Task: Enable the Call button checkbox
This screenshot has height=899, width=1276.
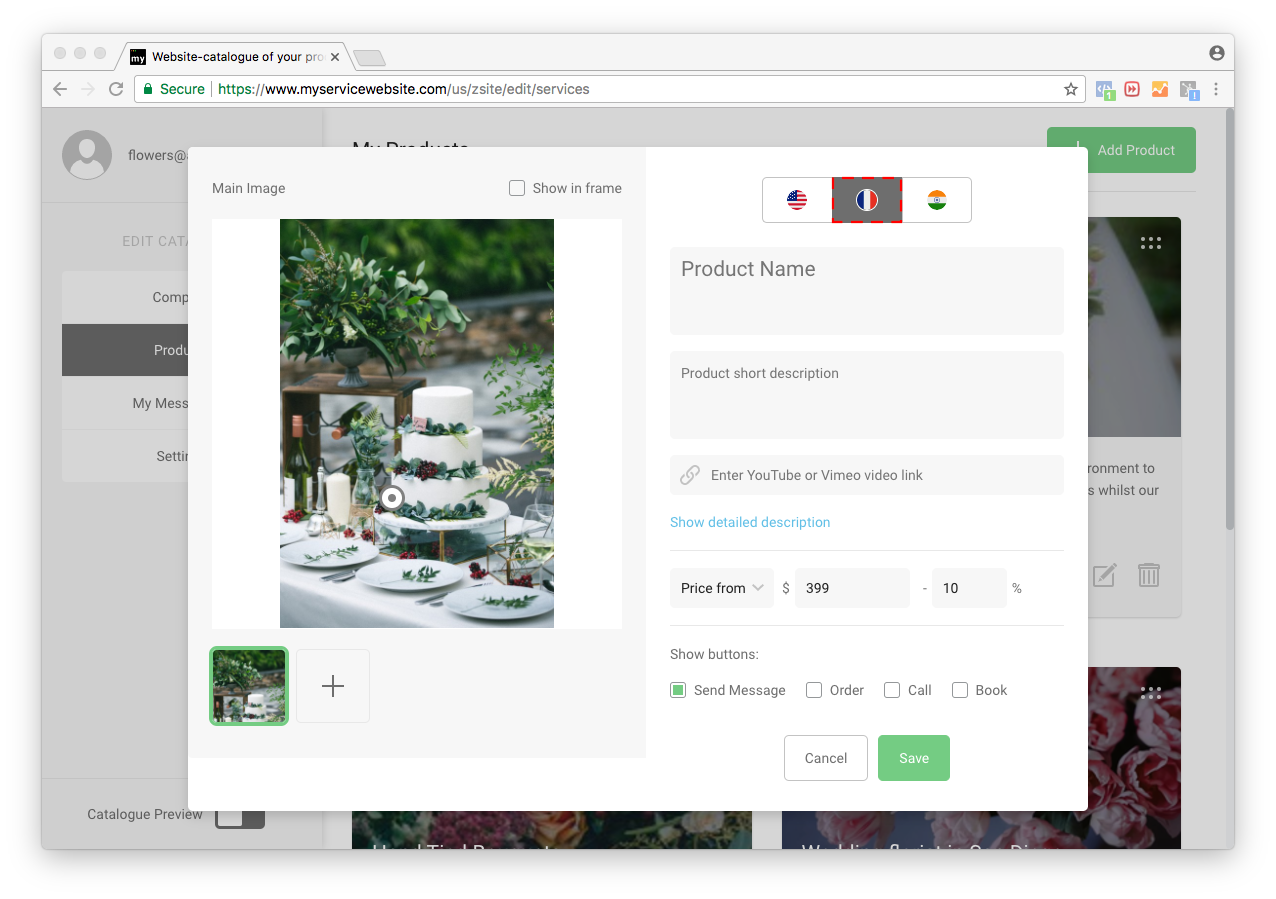Action: [892, 690]
